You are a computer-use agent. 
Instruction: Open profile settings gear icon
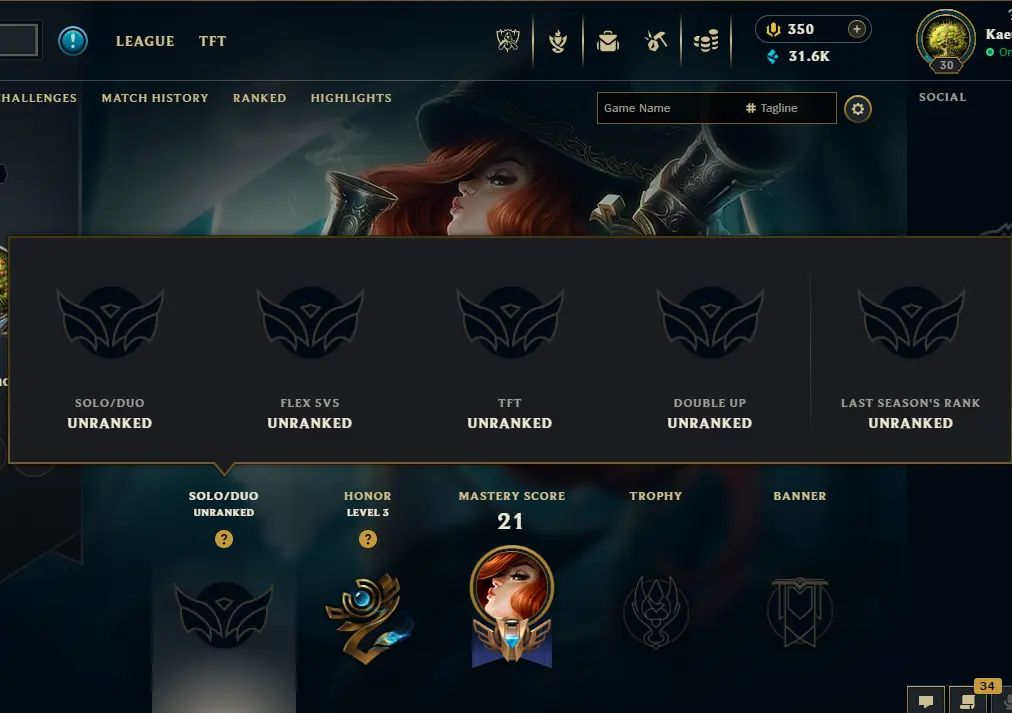click(858, 109)
